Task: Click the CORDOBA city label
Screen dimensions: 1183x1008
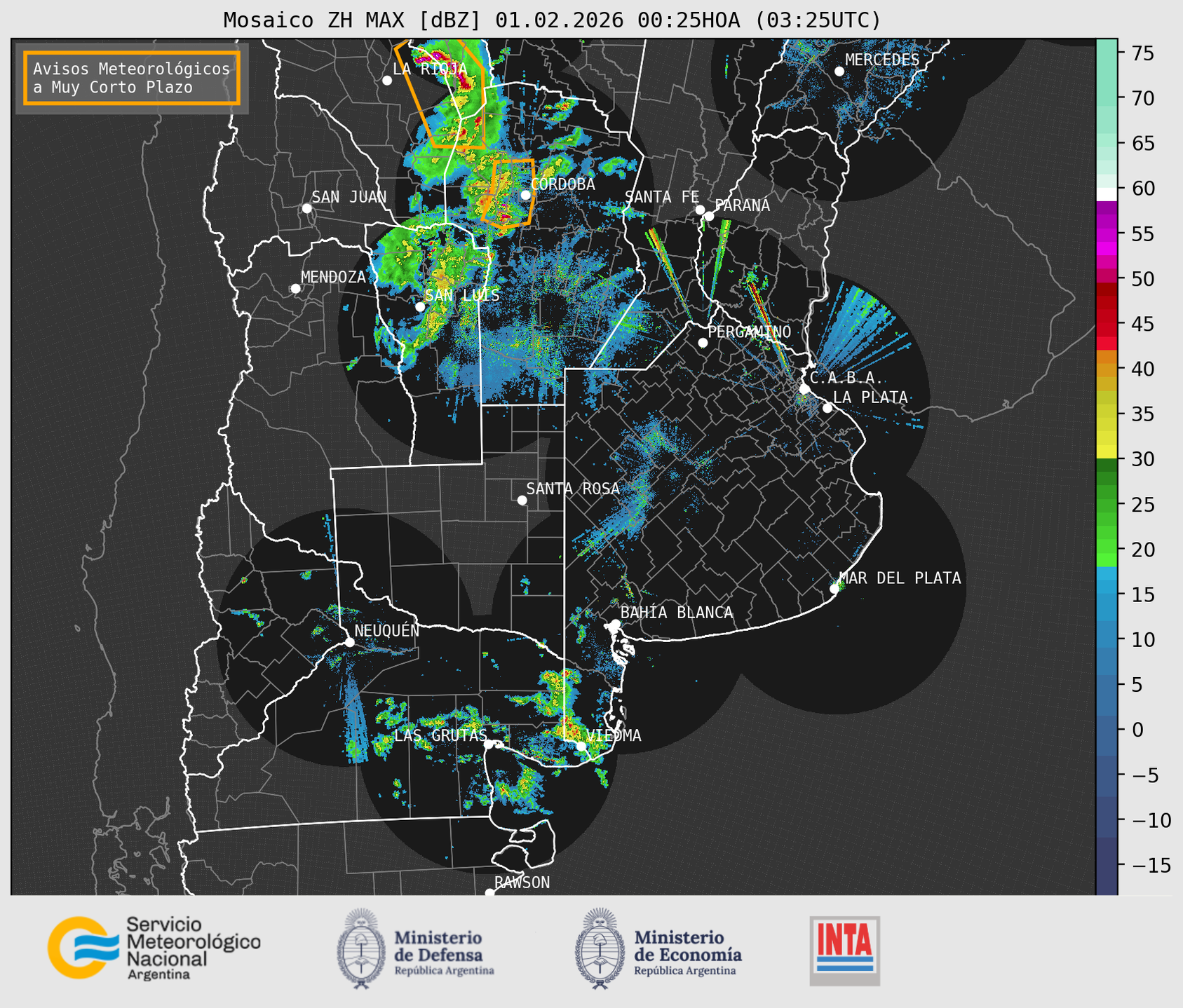Action: tap(562, 184)
